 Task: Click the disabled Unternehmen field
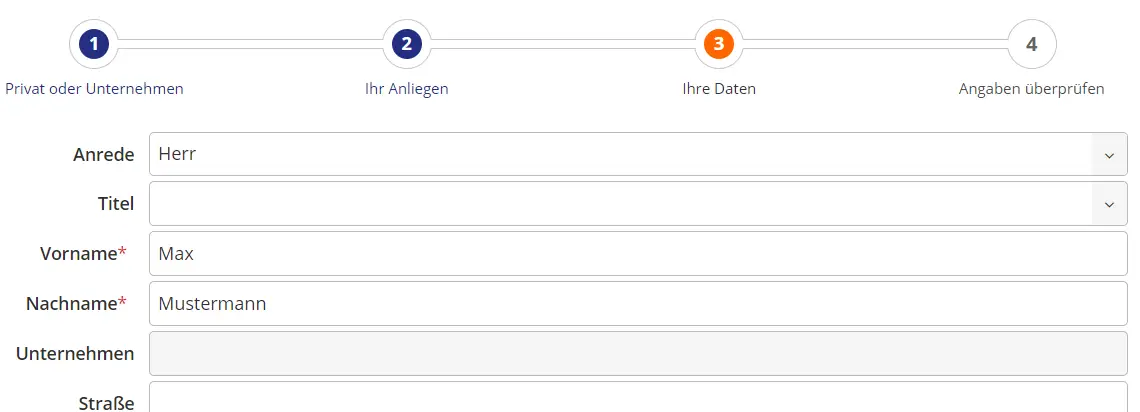click(638, 354)
